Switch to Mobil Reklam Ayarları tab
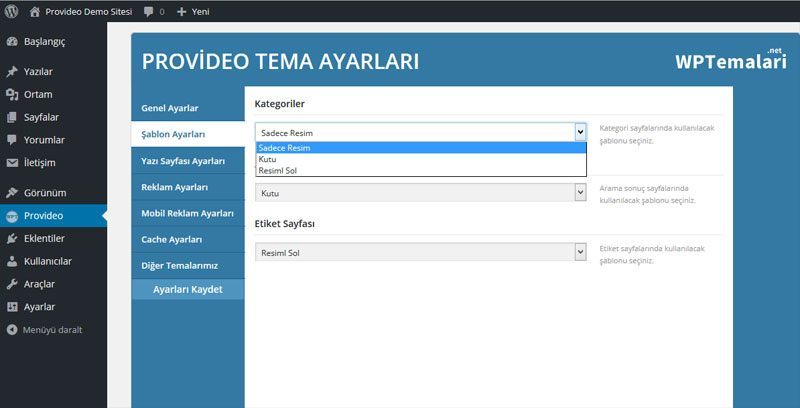This screenshot has width=800, height=408. click(x=188, y=213)
